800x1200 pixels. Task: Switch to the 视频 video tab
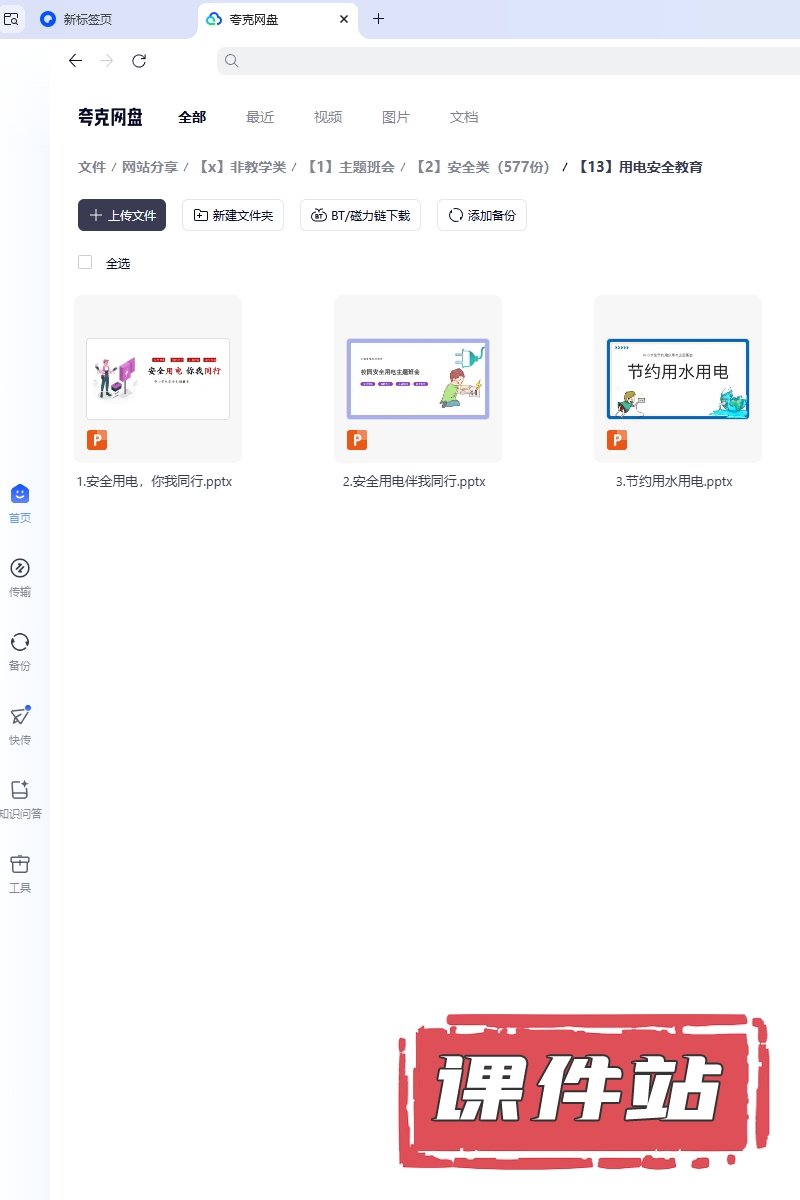[328, 117]
